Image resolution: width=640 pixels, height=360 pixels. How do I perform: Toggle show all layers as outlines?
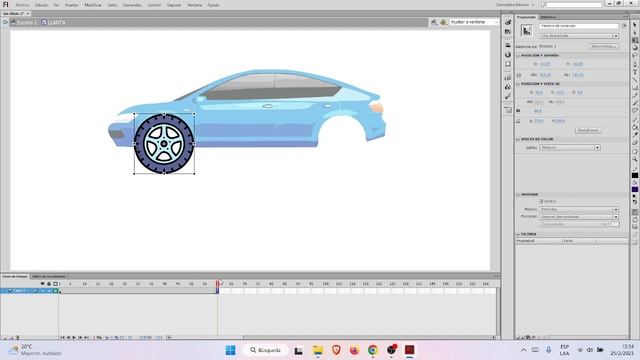(56, 284)
